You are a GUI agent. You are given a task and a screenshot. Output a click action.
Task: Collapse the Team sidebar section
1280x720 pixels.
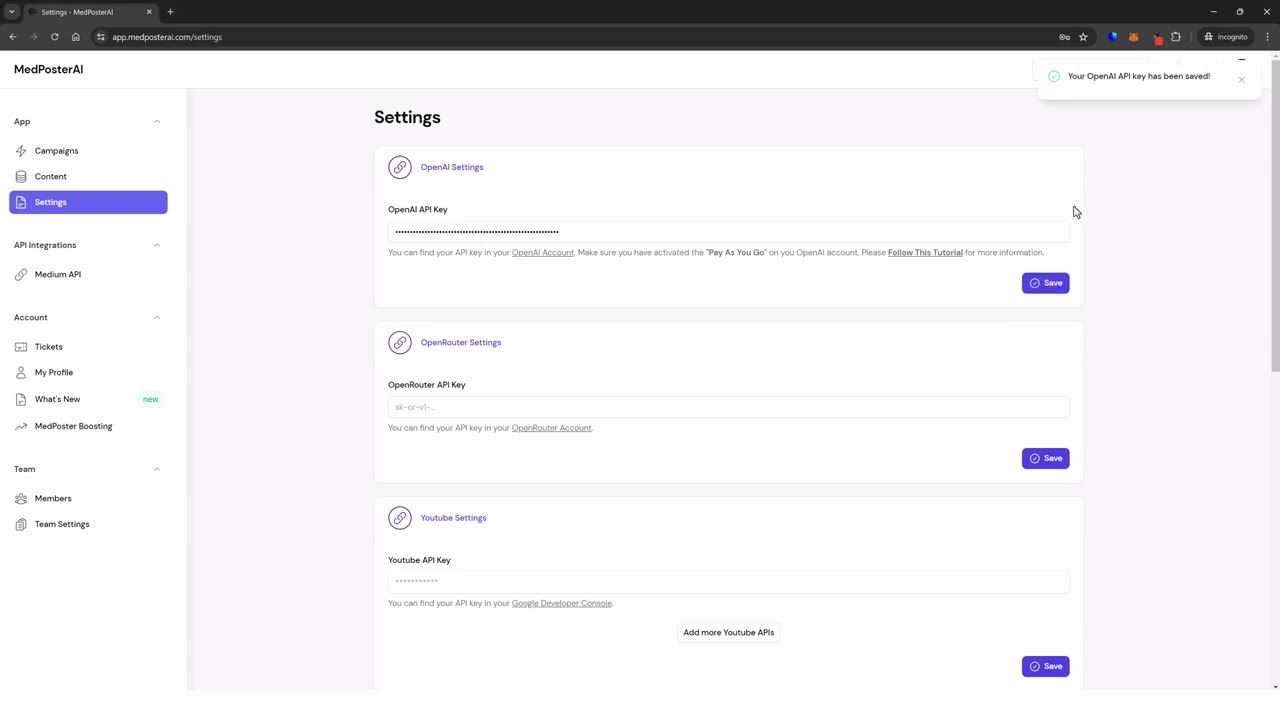[x=157, y=469]
